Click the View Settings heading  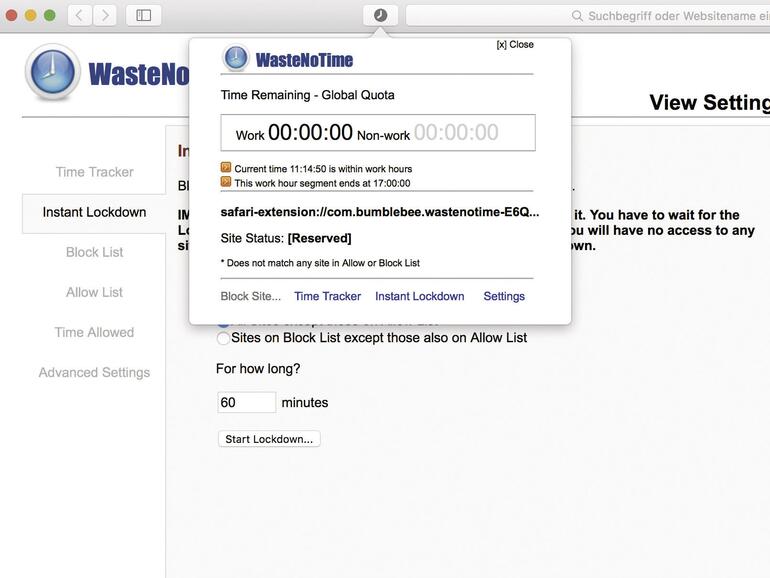710,102
